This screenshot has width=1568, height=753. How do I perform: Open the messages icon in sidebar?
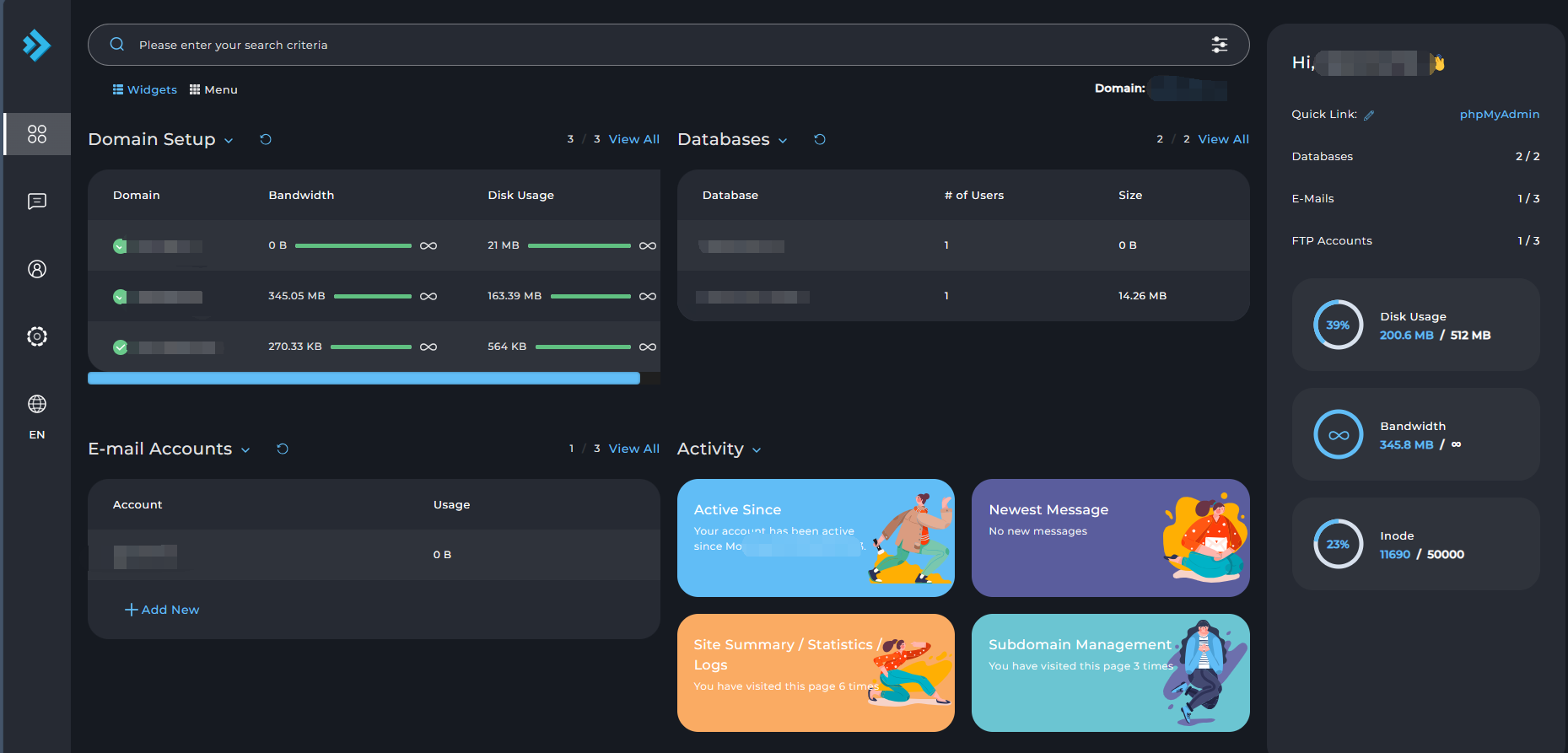37,202
